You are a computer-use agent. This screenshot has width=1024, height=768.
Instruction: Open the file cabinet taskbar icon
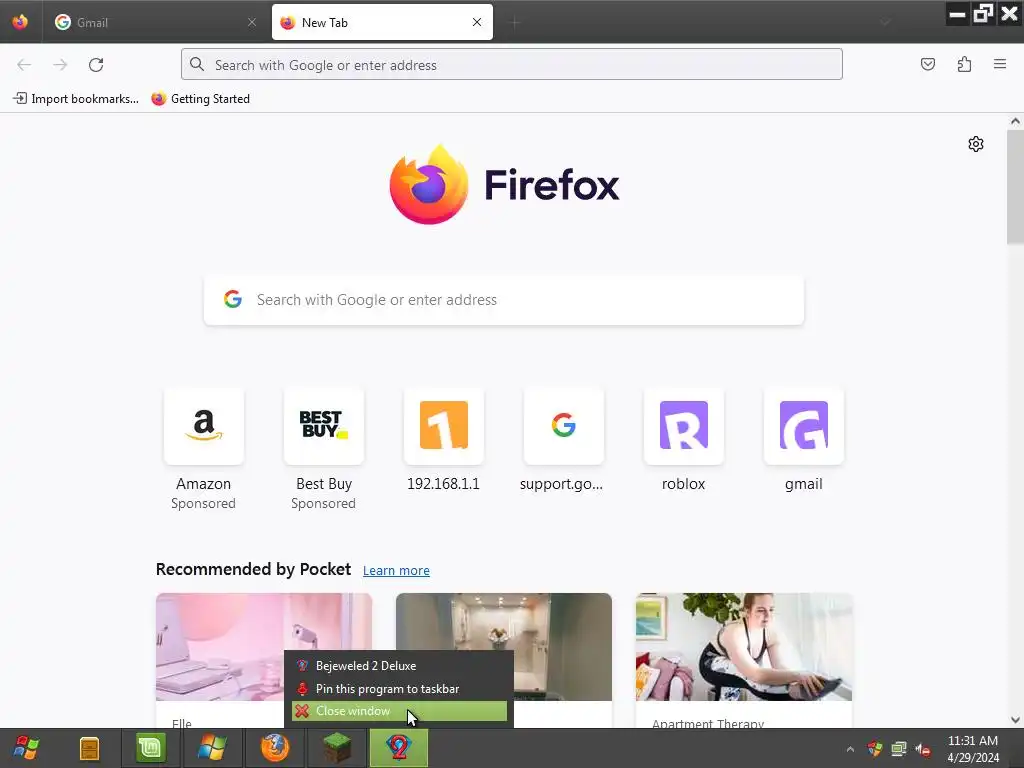pos(89,748)
